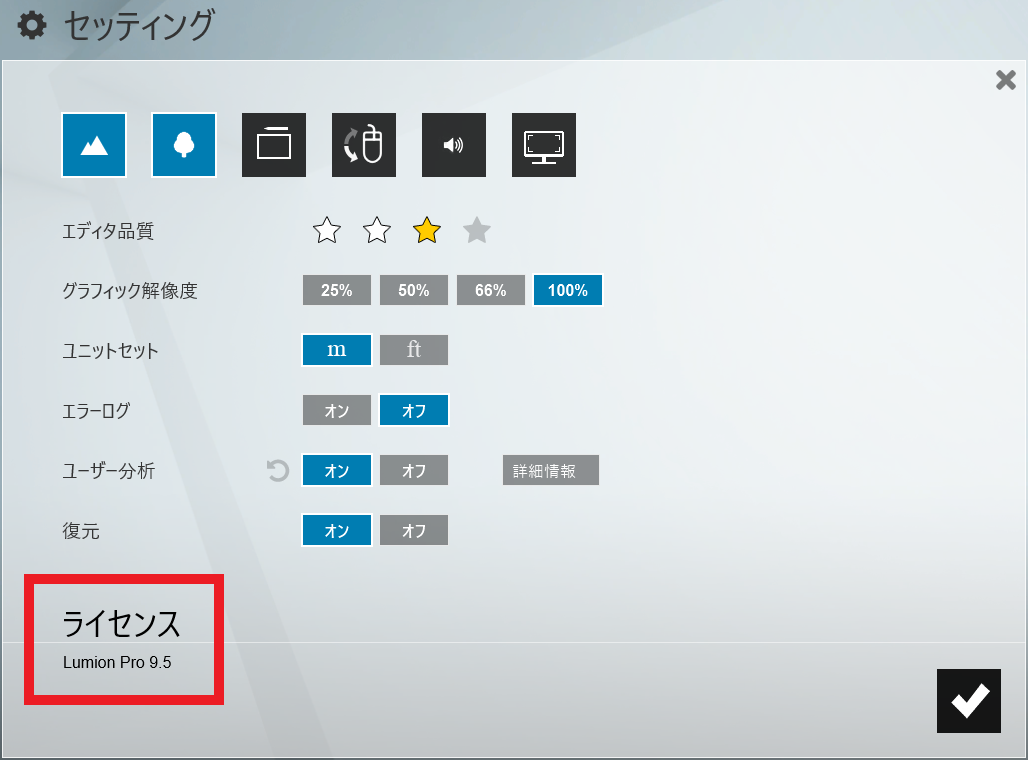Close the settings dialog with X
Image resolution: width=1028 pixels, height=760 pixels.
(x=1006, y=80)
